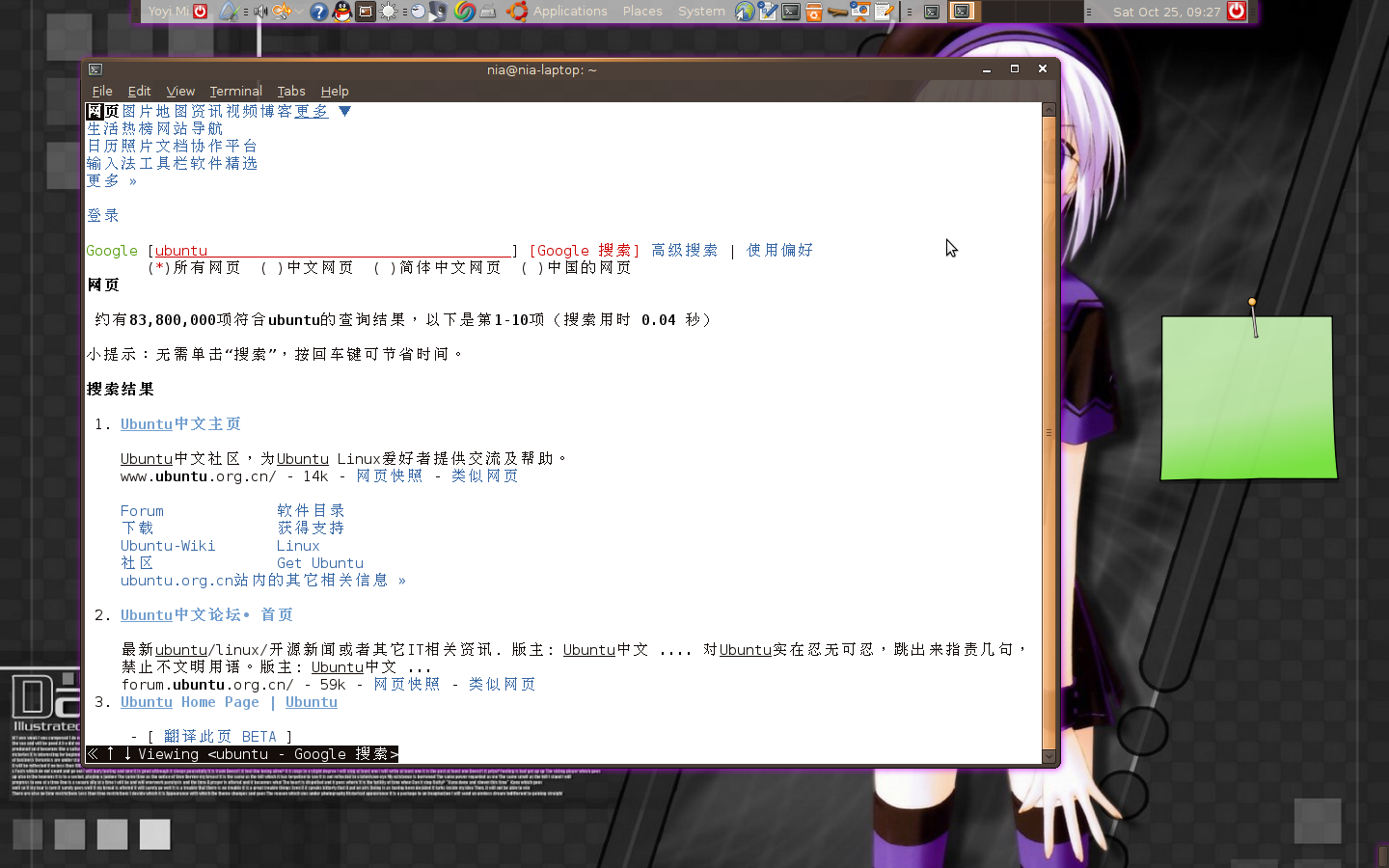The height and width of the screenshot is (868, 1389).
Task: Open the terminal Edit menu
Action: [x=139, y=91]
